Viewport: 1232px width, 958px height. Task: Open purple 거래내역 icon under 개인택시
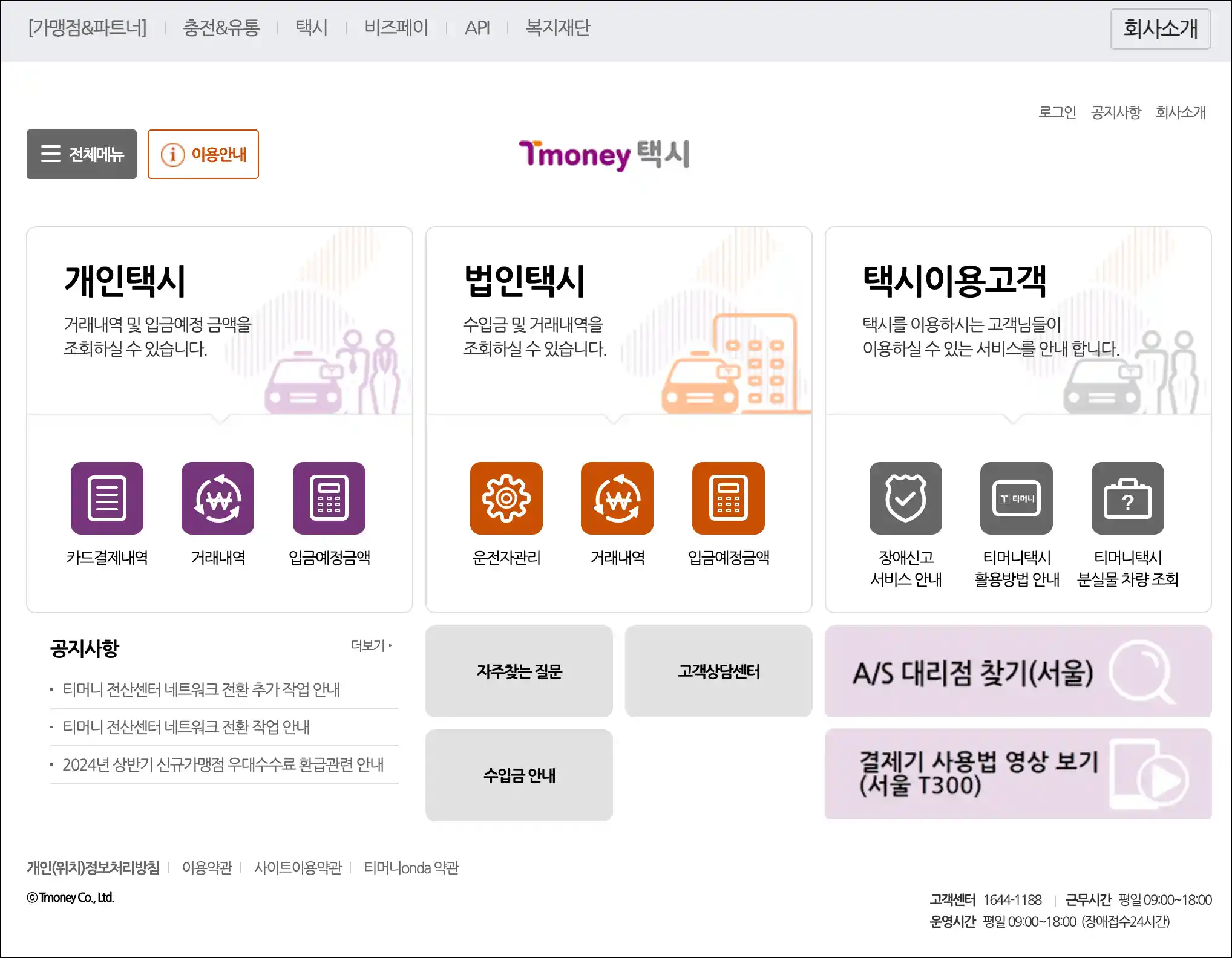point(218,498)
